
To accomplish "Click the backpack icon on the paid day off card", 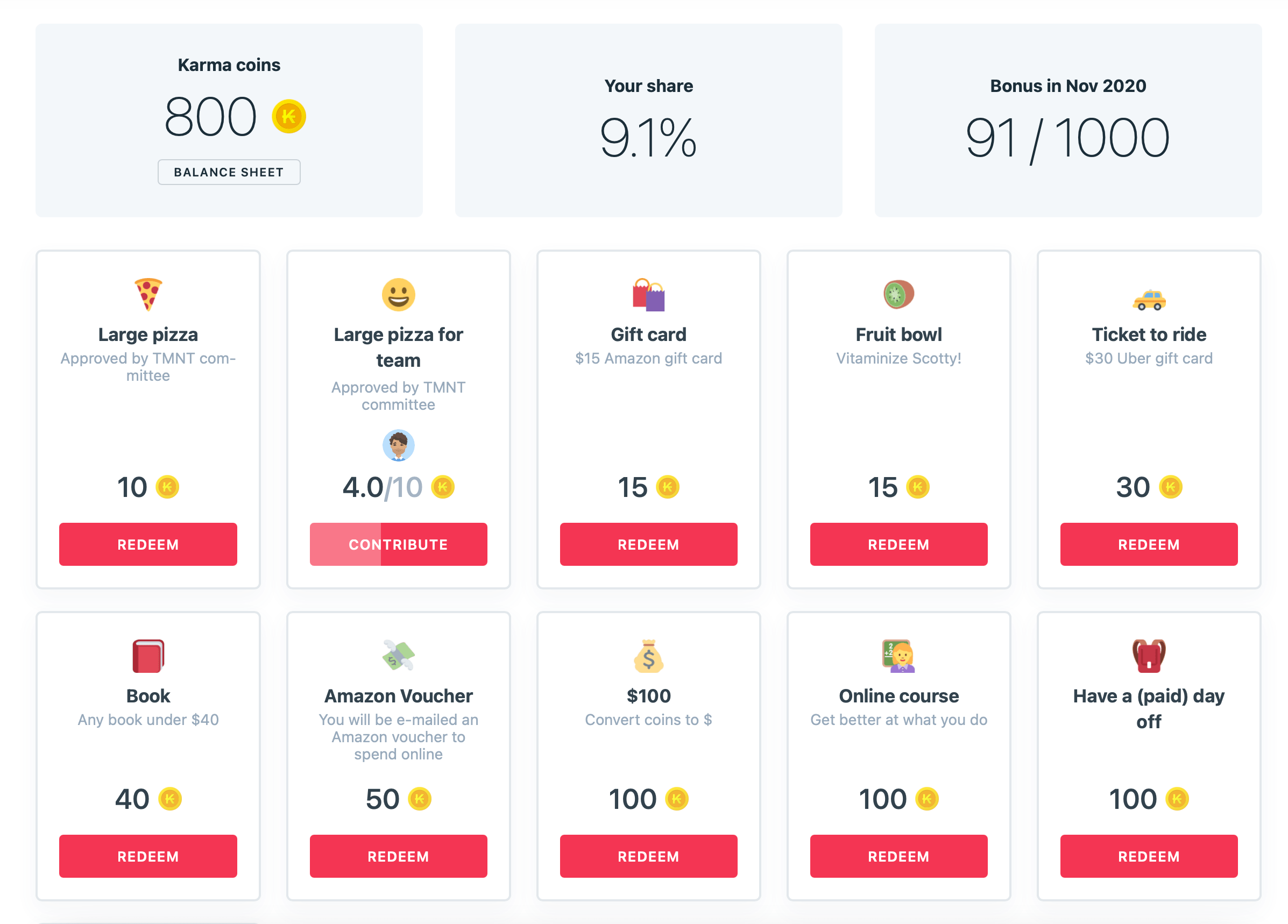I will pyautogui.click(x=1149, y=656).
